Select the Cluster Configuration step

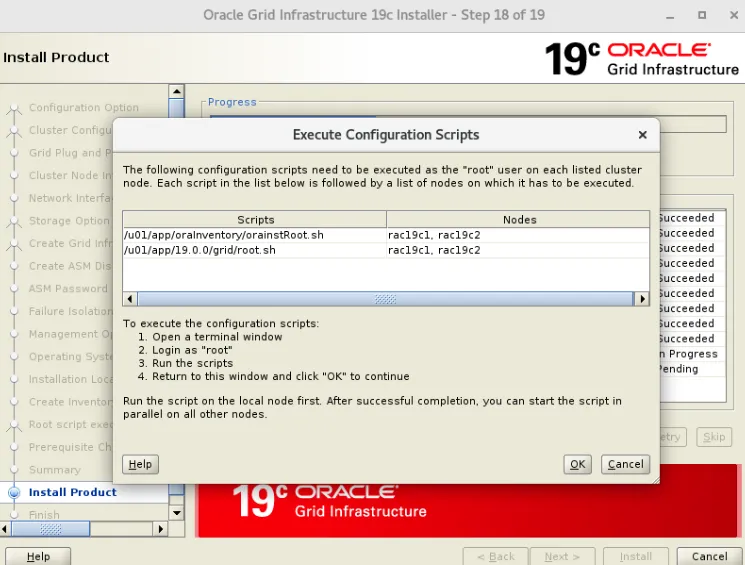point(70,130)
